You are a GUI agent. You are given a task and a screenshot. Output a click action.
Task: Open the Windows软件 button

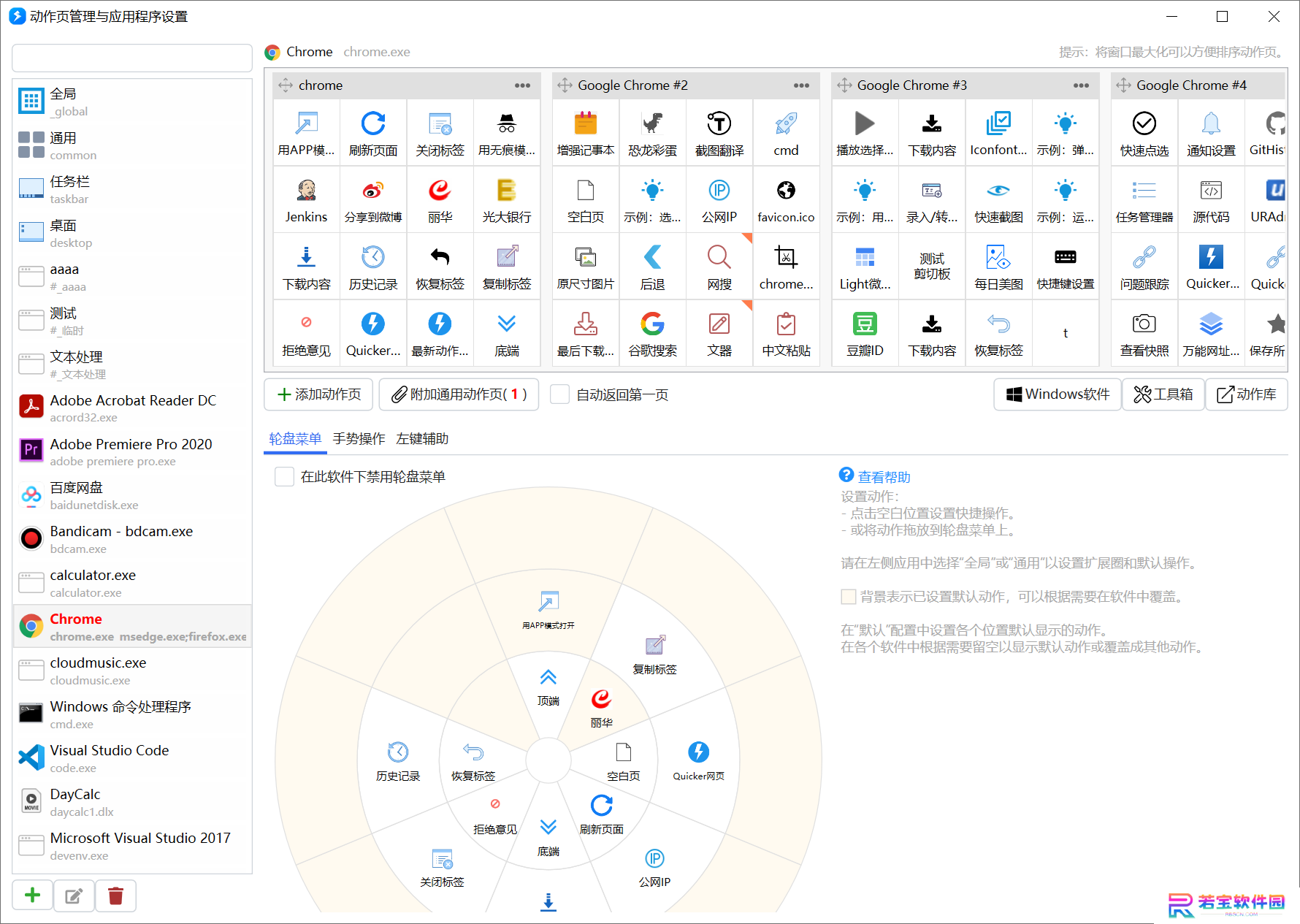point(1057,394)
